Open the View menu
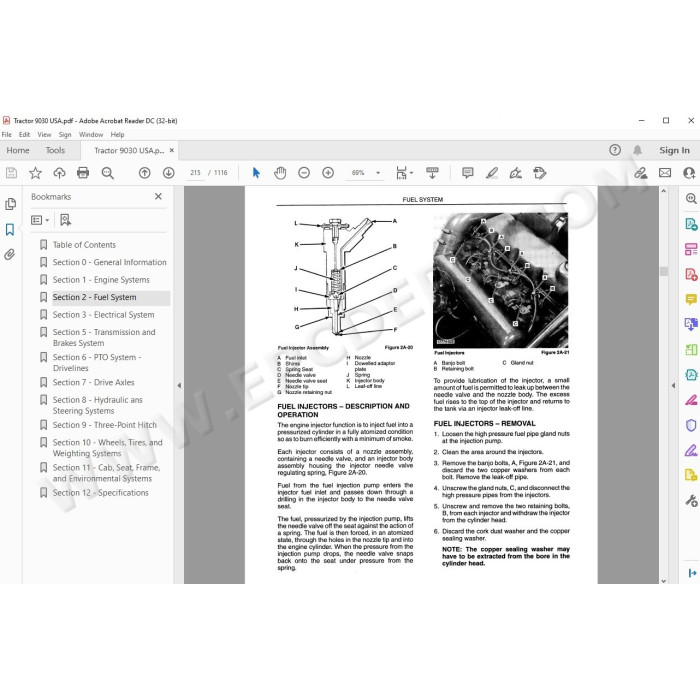 coord(44,134)
